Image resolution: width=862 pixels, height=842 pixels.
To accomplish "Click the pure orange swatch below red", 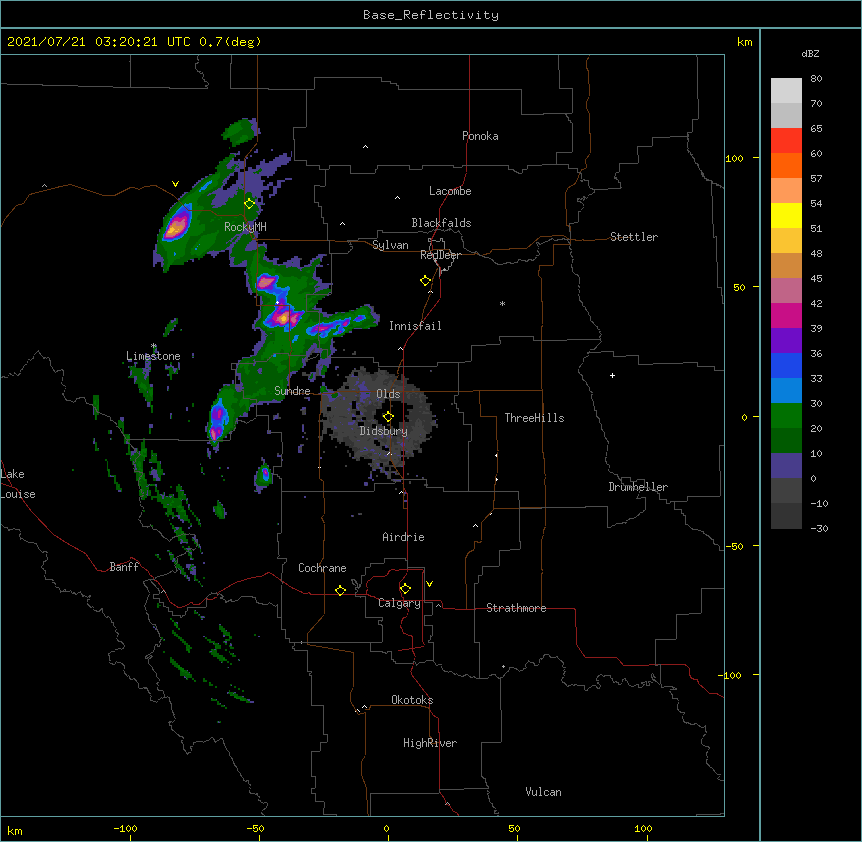I will pos(786,165).
